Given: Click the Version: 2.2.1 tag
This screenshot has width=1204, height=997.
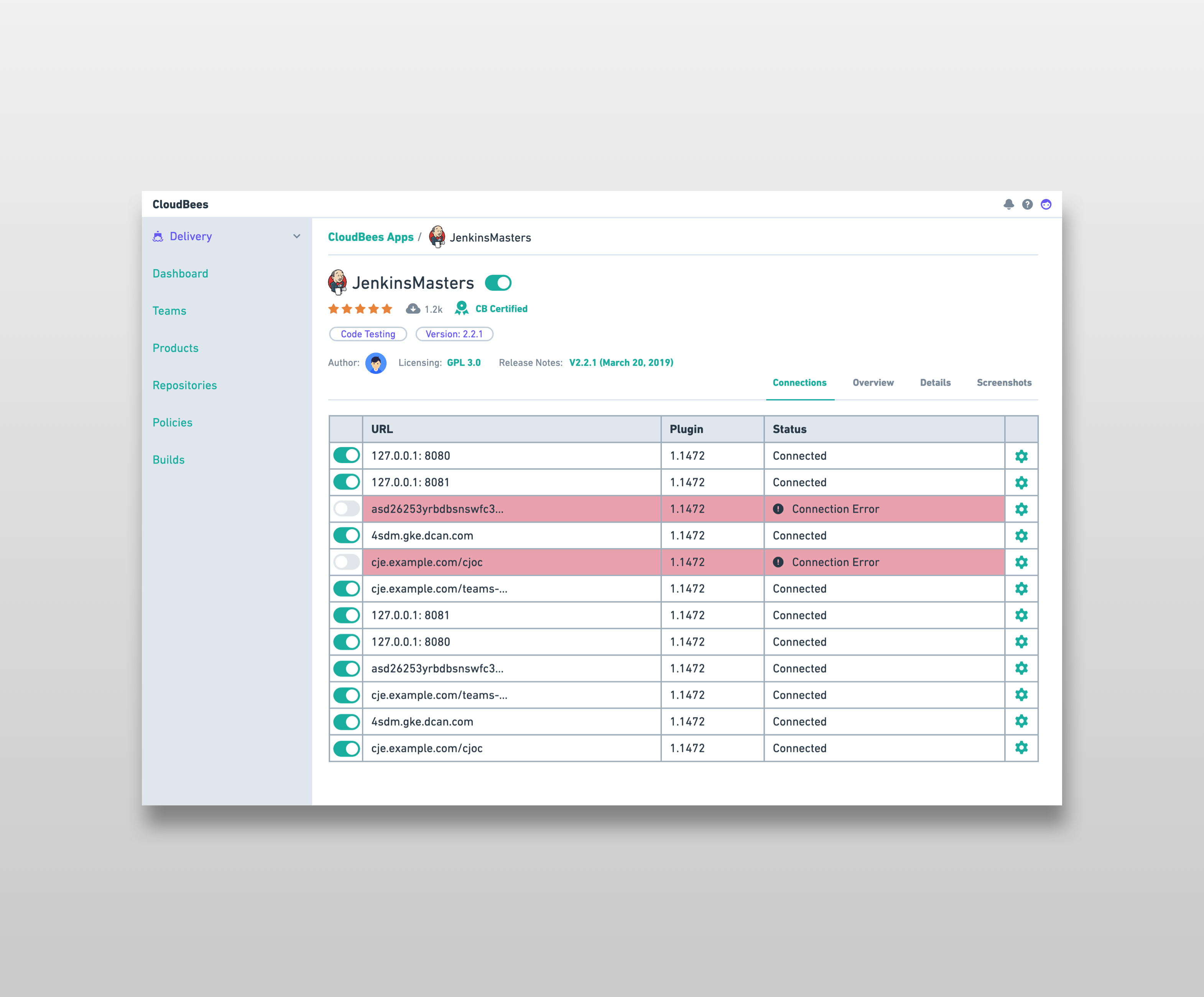Looking at the screenshot, I should 454,334.
